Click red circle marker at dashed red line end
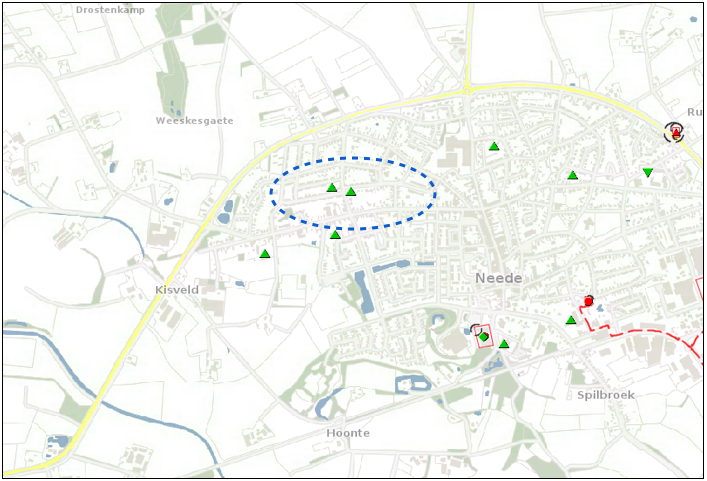 click(588, 301)
